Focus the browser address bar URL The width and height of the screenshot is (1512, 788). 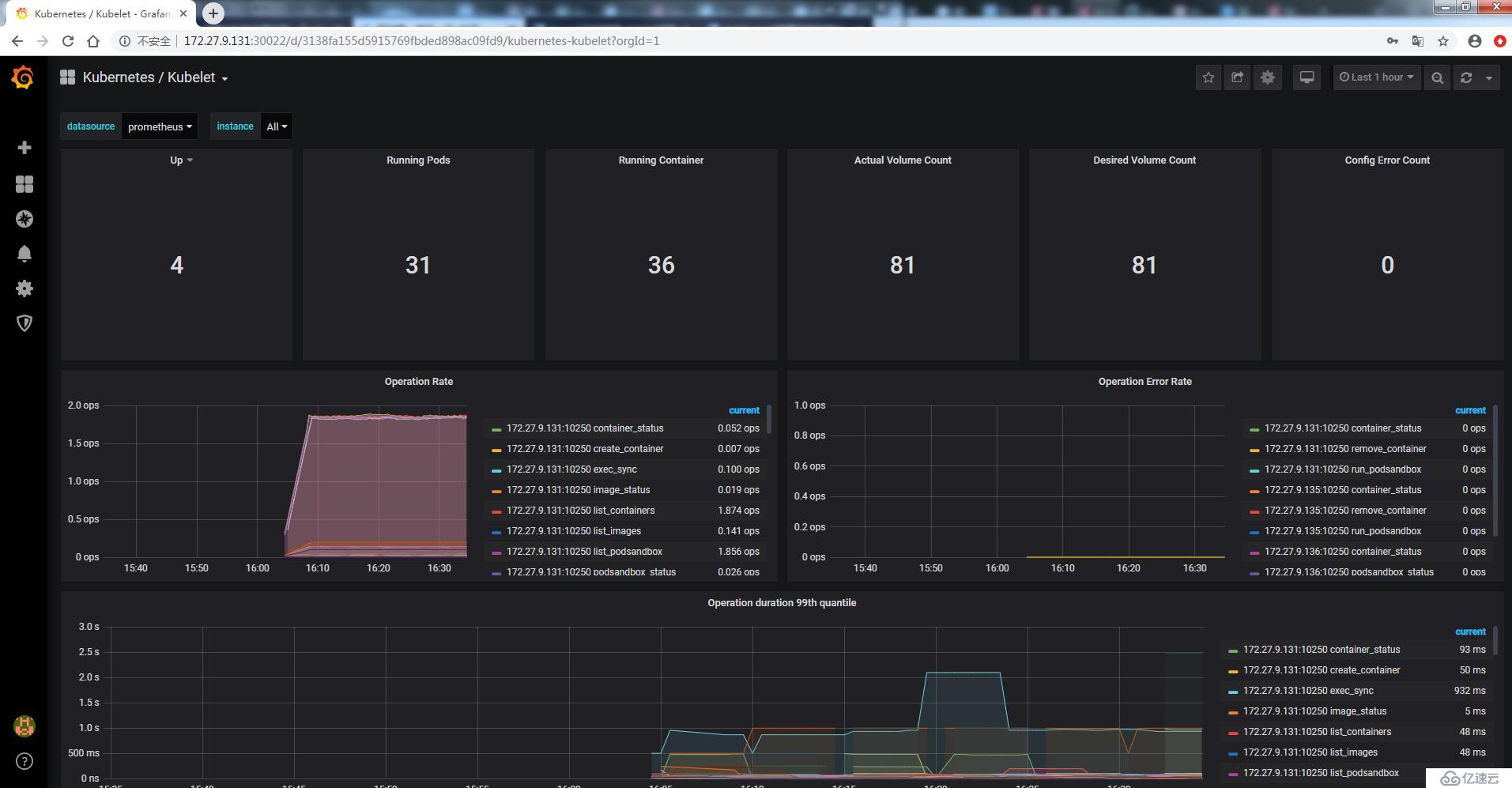(421, 41)
